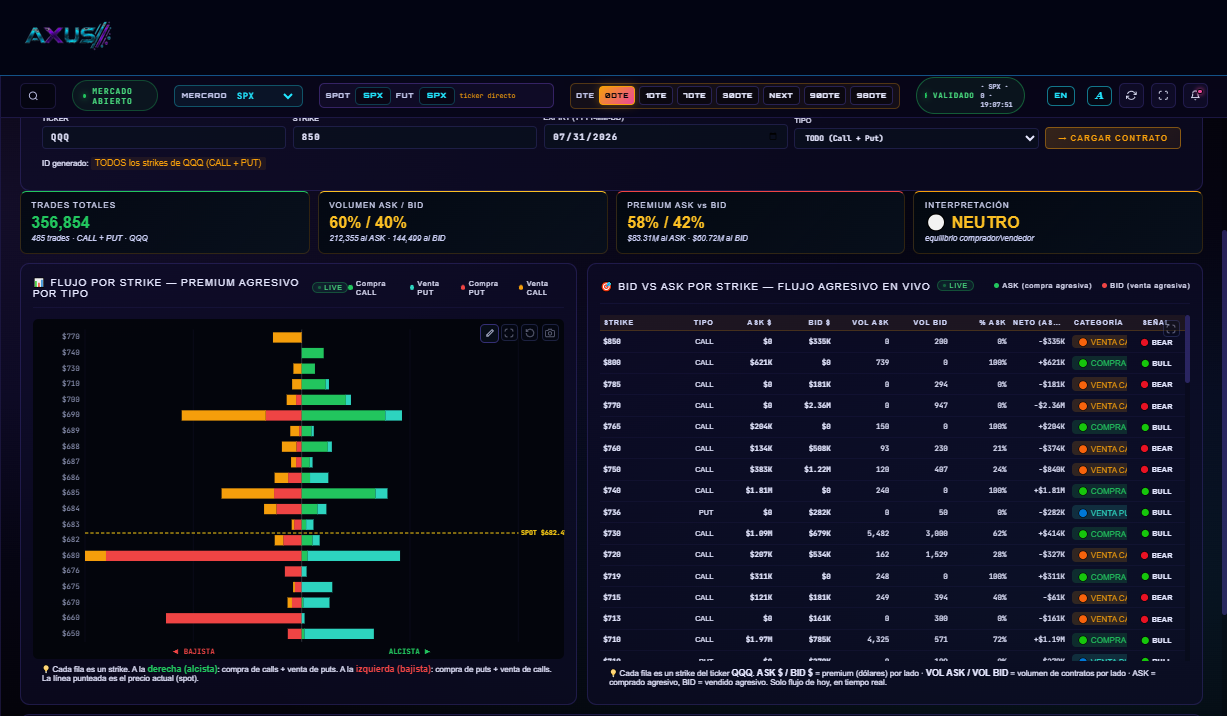Click green BULL dot in $800 row
Screen dimensions: 1227x716
[1145, 363]
